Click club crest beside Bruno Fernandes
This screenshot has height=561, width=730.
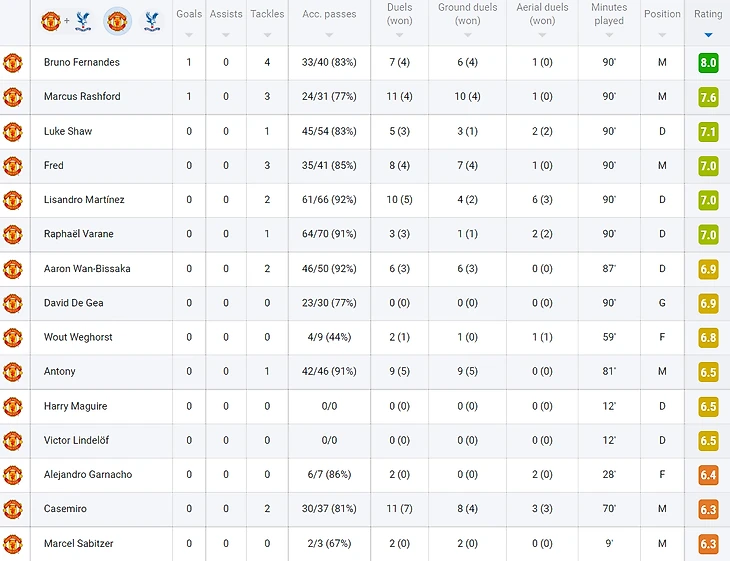point(13,62)
